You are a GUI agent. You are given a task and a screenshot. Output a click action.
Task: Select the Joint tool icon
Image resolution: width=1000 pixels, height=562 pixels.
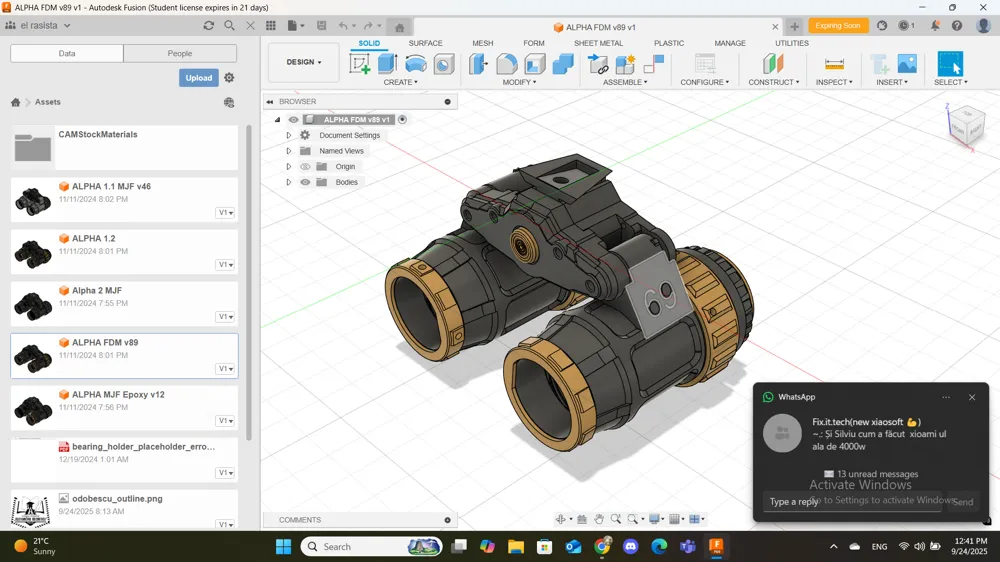pos(654,64)
